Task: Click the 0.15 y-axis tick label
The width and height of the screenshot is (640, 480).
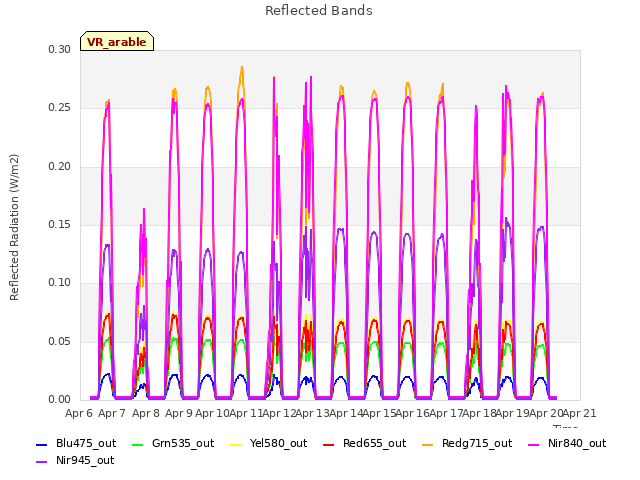Action: click(60, 224)
